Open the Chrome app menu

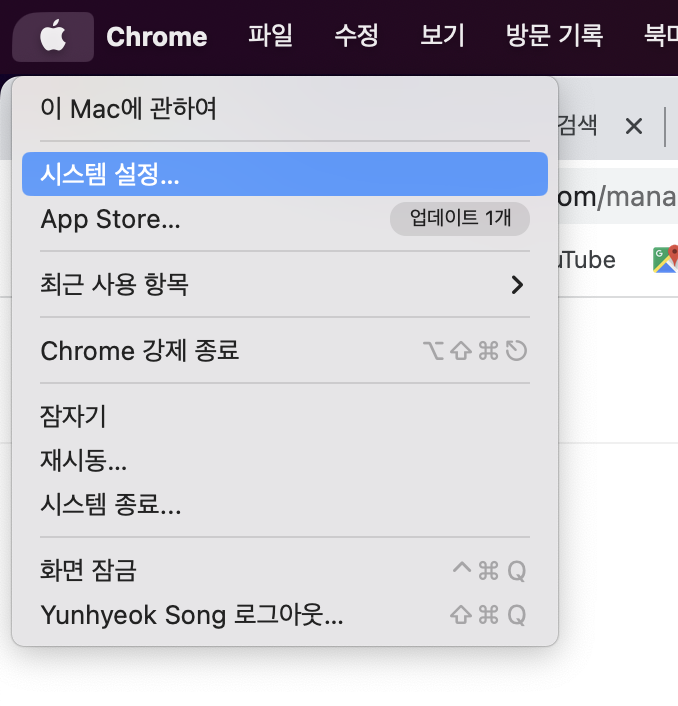coord(157,36)
